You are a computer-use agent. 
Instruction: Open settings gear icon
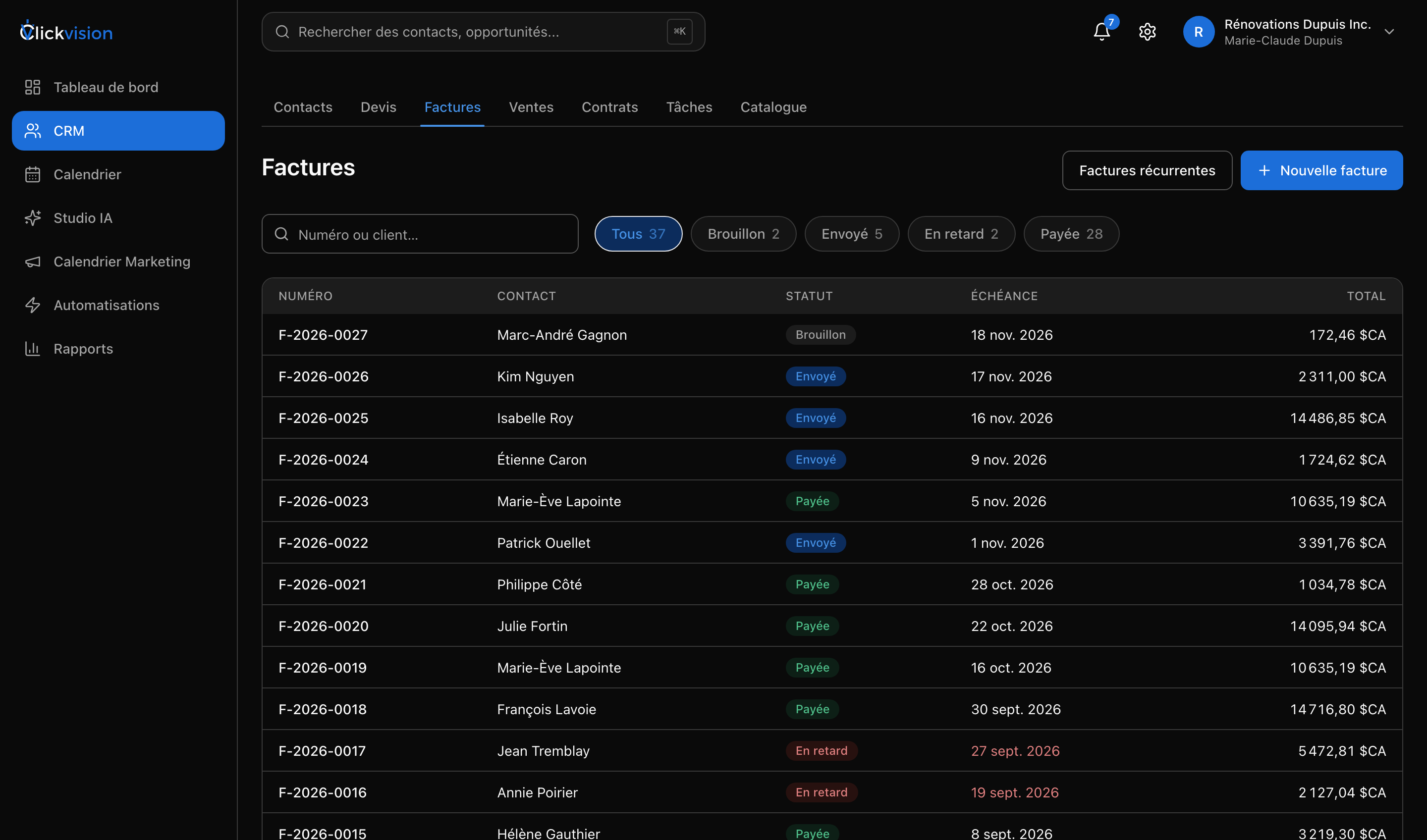tap(1147, 32)
